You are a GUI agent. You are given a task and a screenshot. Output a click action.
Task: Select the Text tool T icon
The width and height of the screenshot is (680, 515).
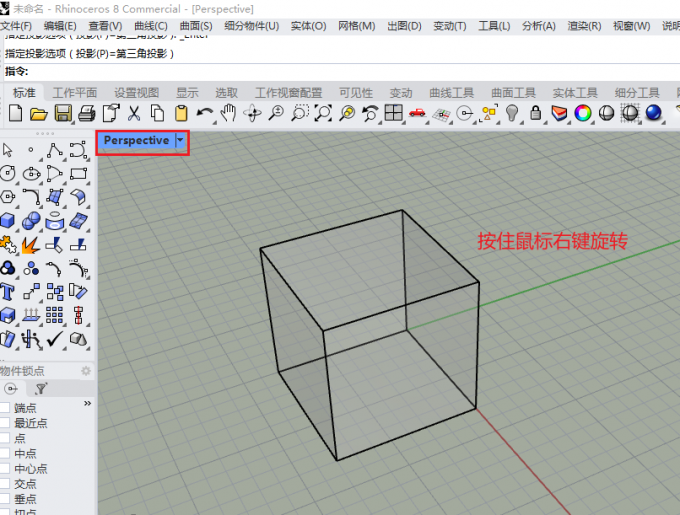pos(7,292)
